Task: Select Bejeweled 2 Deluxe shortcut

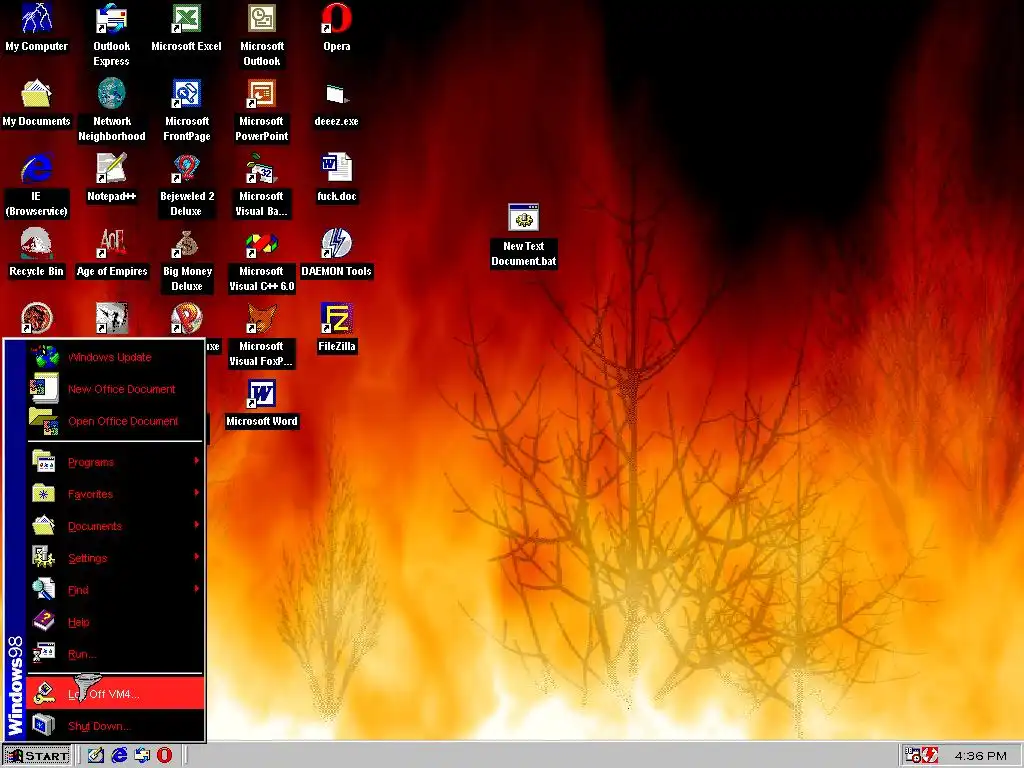Action: click(186, 185)
